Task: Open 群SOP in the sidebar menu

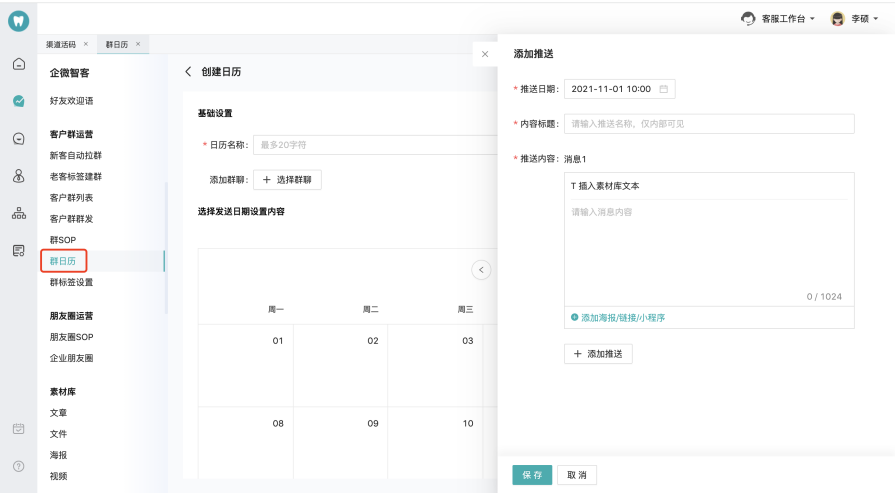Action: pyautogui.click(x=63, y=240)
